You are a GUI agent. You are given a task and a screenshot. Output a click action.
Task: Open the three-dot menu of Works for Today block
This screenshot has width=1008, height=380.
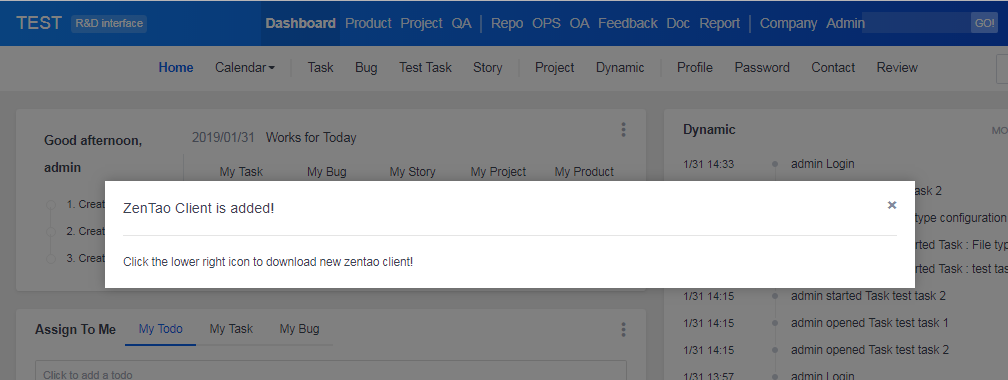[x=623, y=130]
